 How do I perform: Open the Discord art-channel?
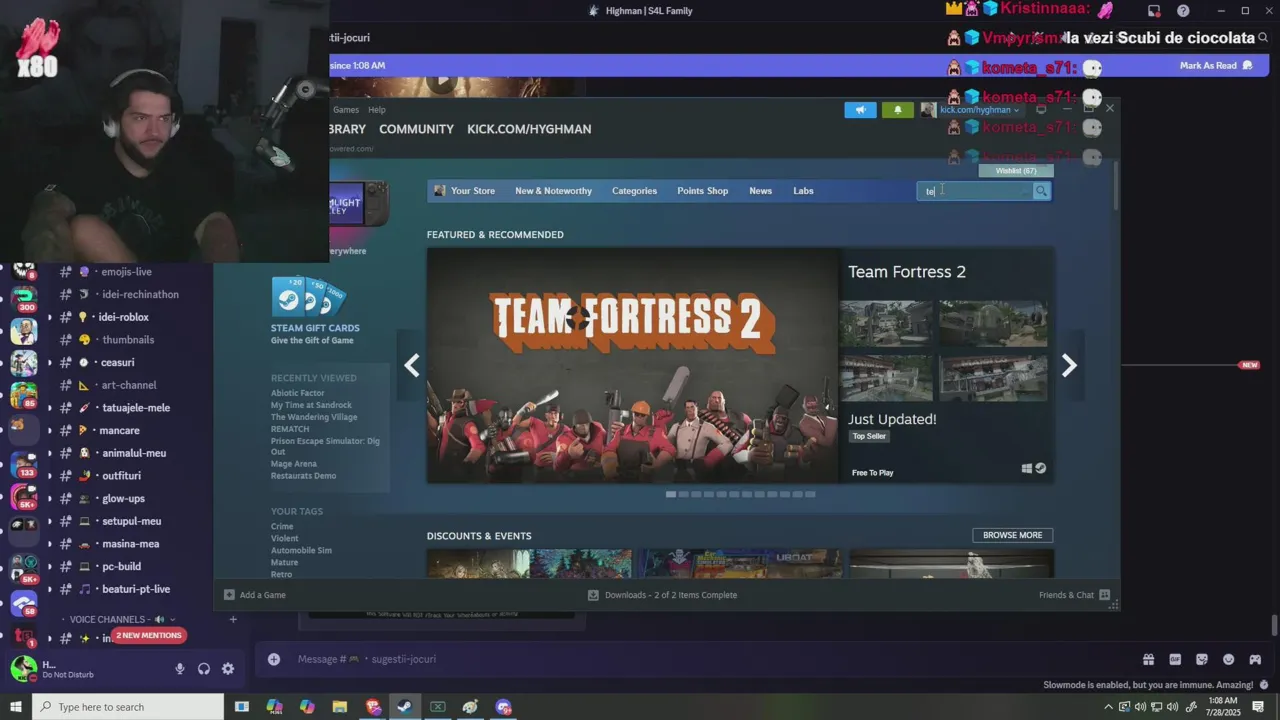coord(129,385)
